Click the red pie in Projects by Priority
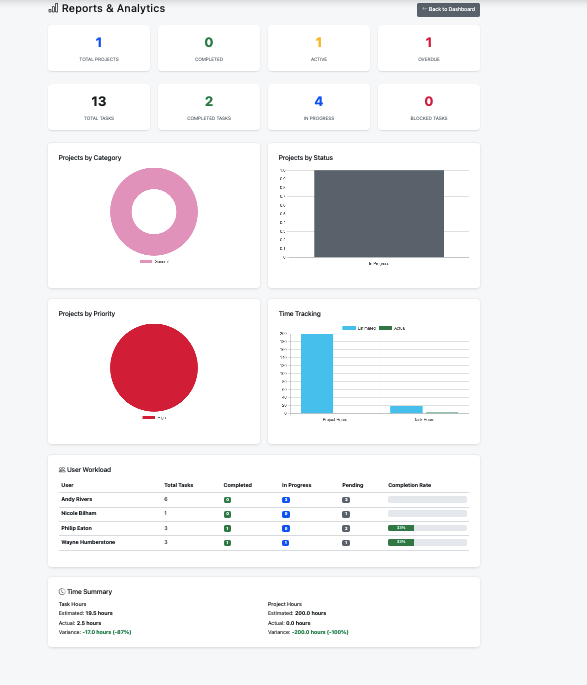Screen dimensions: 587x685 coord(154,367)
